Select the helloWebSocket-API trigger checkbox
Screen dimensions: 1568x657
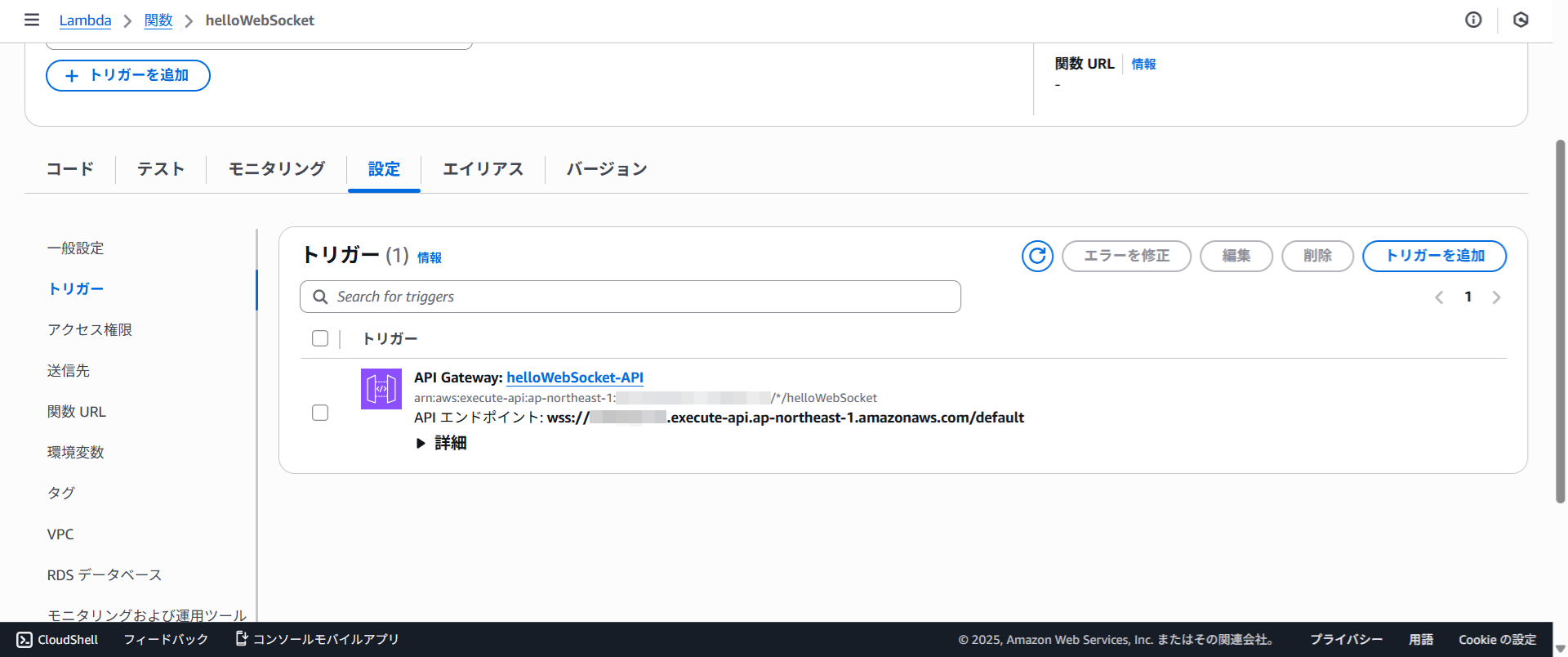point(320,413)
